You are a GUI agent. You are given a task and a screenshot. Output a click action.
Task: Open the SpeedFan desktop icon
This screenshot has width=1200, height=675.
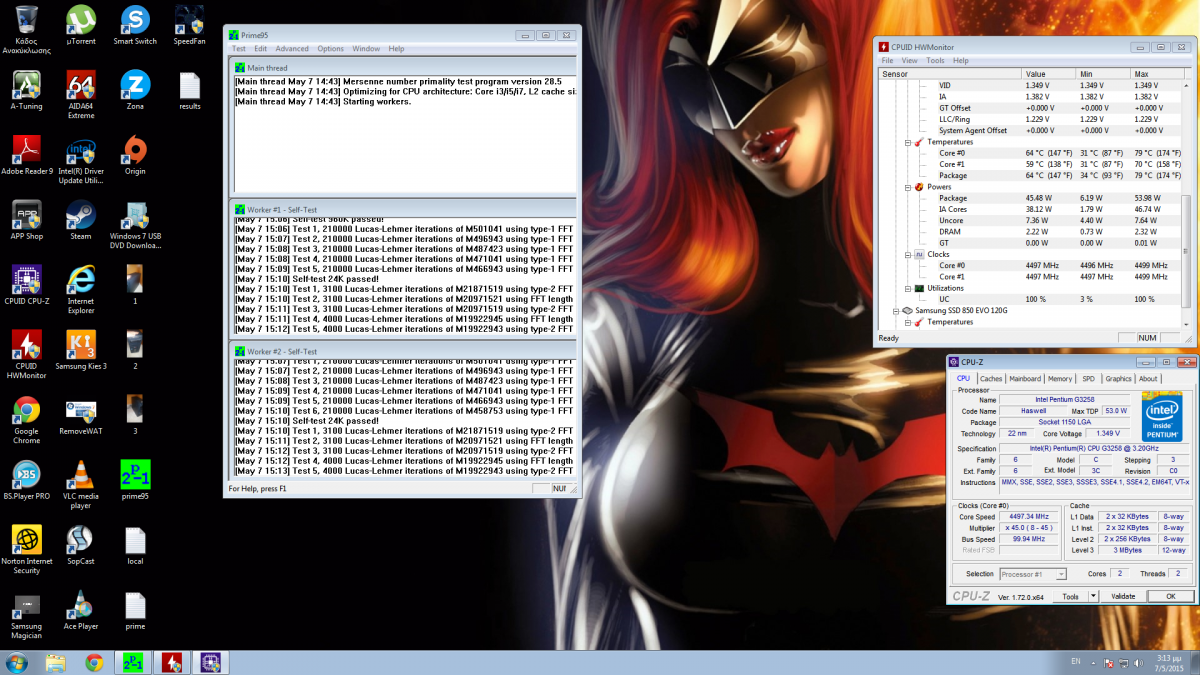[x=189, y=26]
